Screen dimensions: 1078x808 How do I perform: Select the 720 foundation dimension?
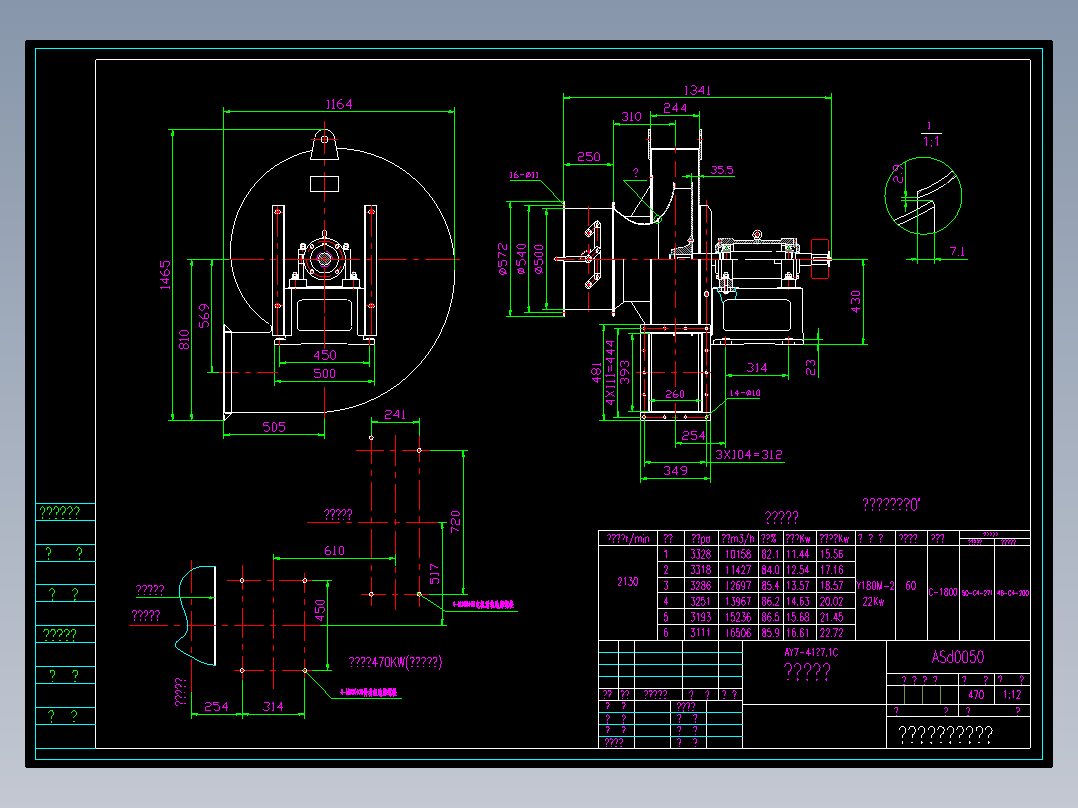coord(455,521)
